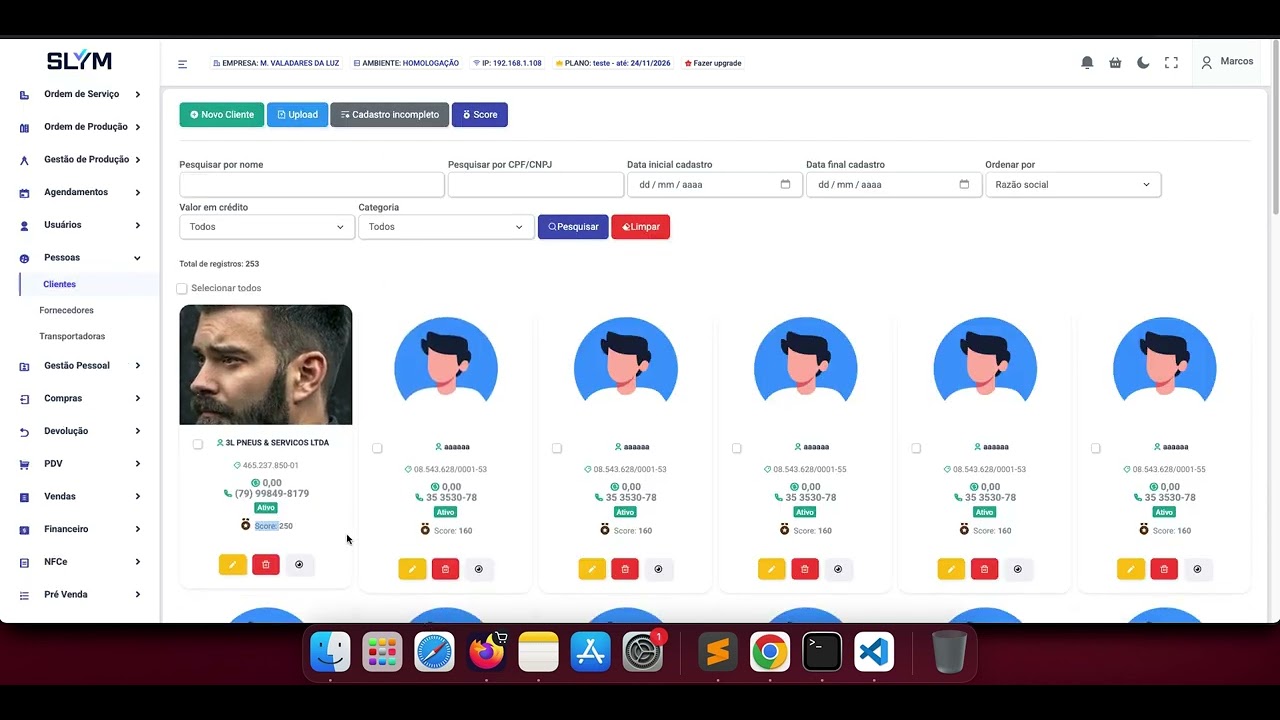The width and height of the screenshot is (1280, 720).
Task: View details of 3L PNEUS & SERVICOS LTDA
Action: pos(299,565)
